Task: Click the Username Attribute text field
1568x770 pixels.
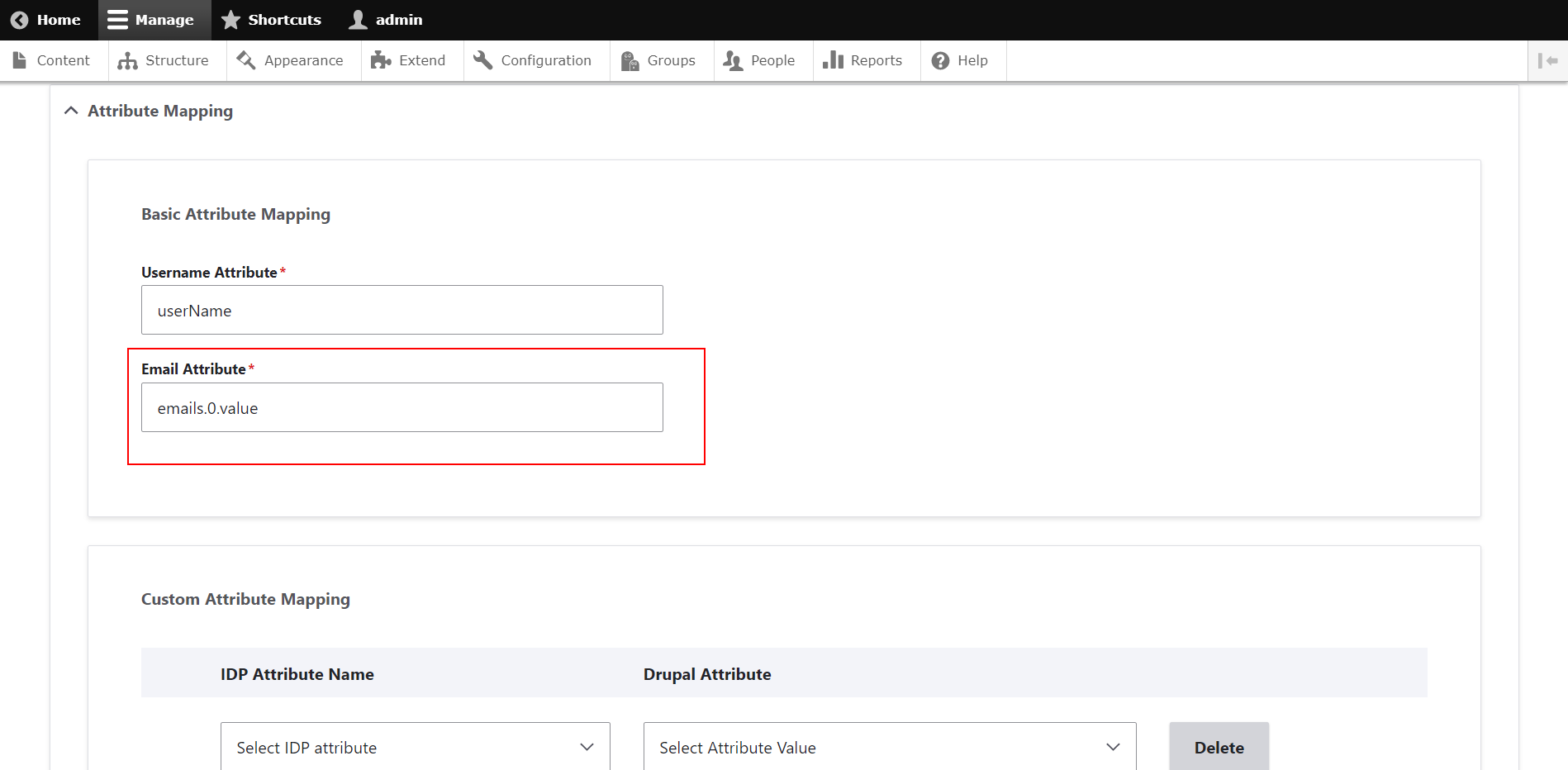Action: coord(402,311)
